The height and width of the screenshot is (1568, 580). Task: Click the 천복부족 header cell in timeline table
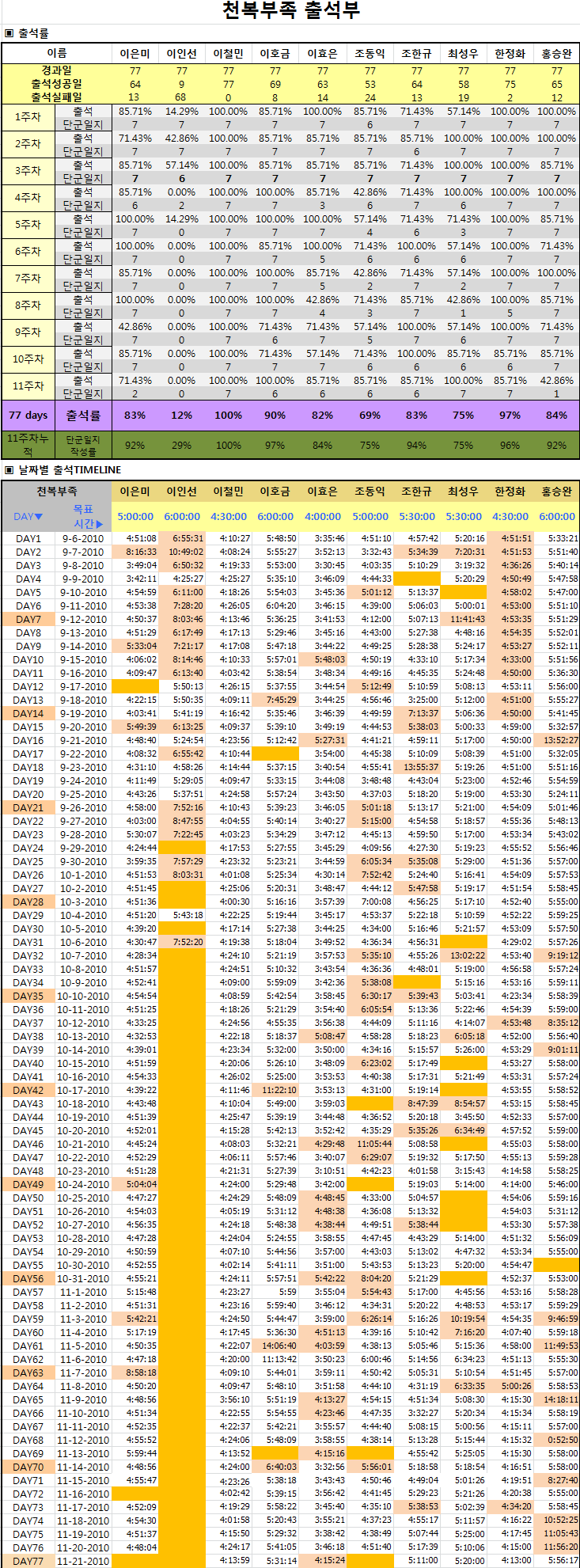(56, 492)
